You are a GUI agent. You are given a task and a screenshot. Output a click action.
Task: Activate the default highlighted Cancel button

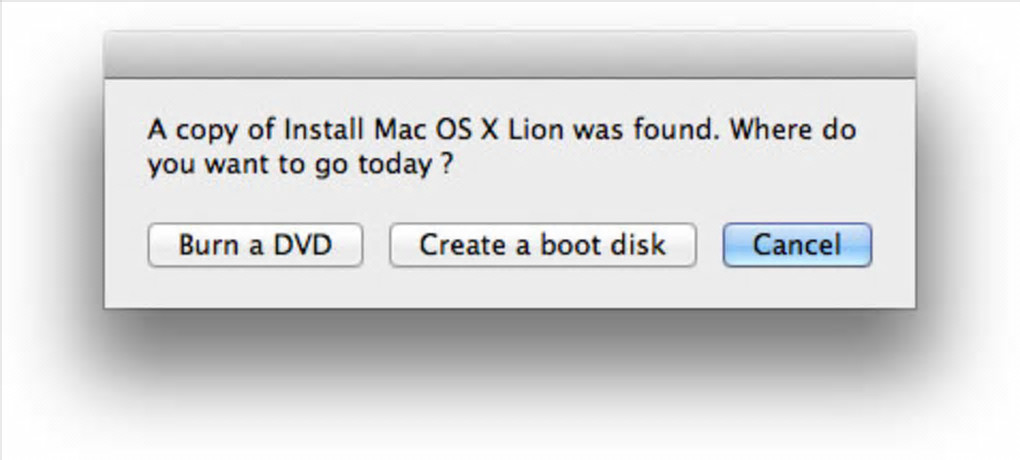pyautogui.click(x=797, y=245)
